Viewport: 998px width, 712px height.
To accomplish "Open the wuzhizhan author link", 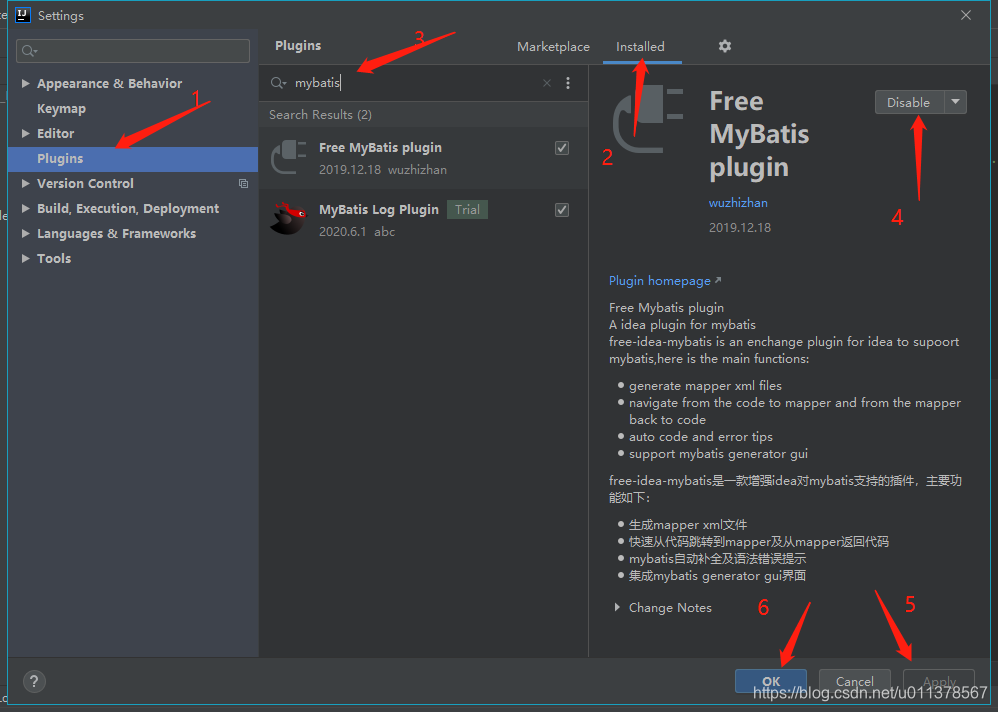I will click(738, 202).
